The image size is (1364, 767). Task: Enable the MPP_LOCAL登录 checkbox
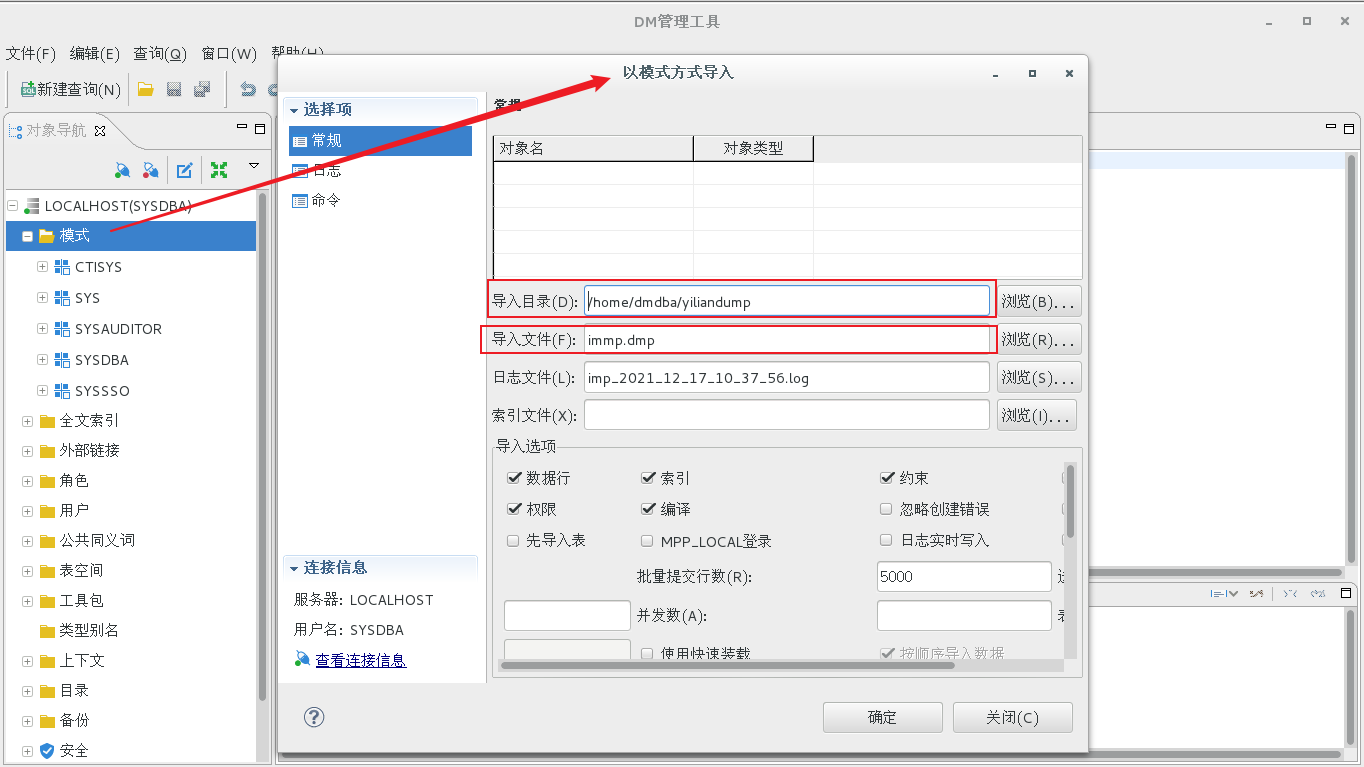point(648,541)
